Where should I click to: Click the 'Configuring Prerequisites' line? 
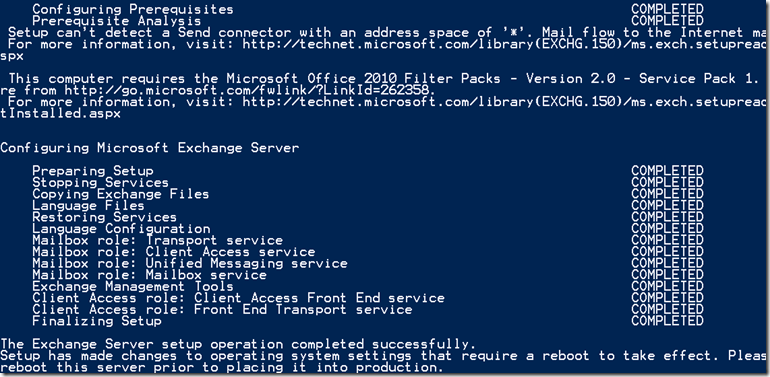pos(133,9)
